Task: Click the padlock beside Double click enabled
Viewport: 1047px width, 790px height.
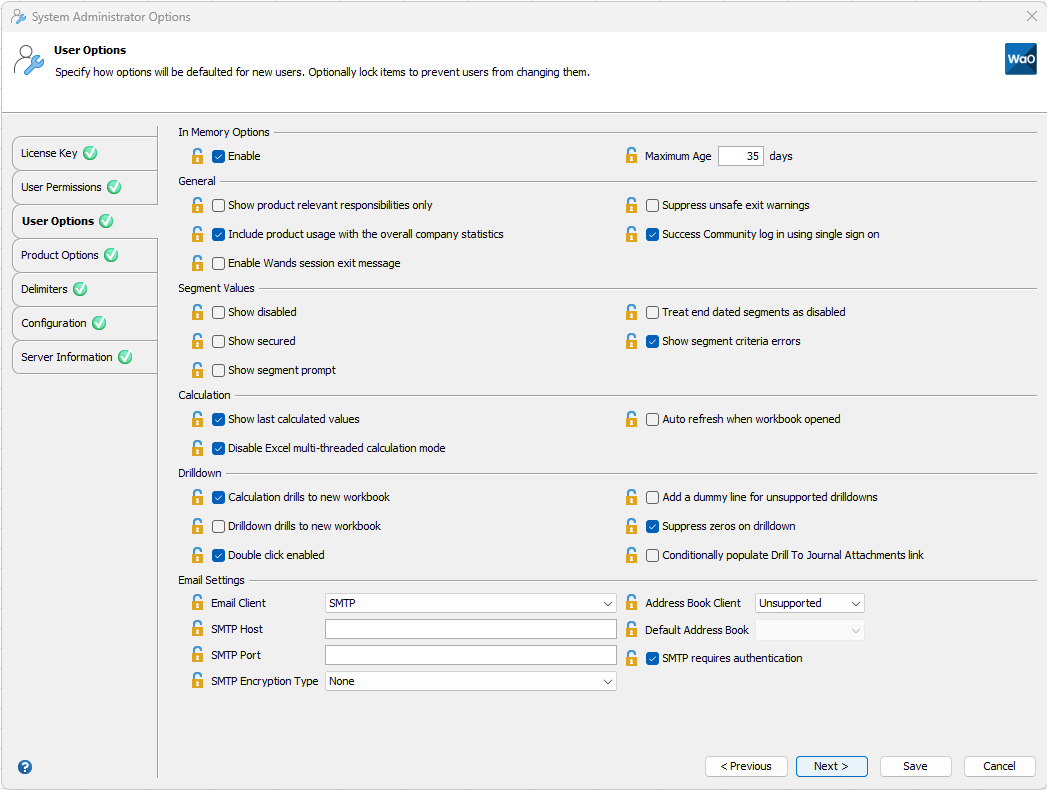Action: tap(197, 555)
